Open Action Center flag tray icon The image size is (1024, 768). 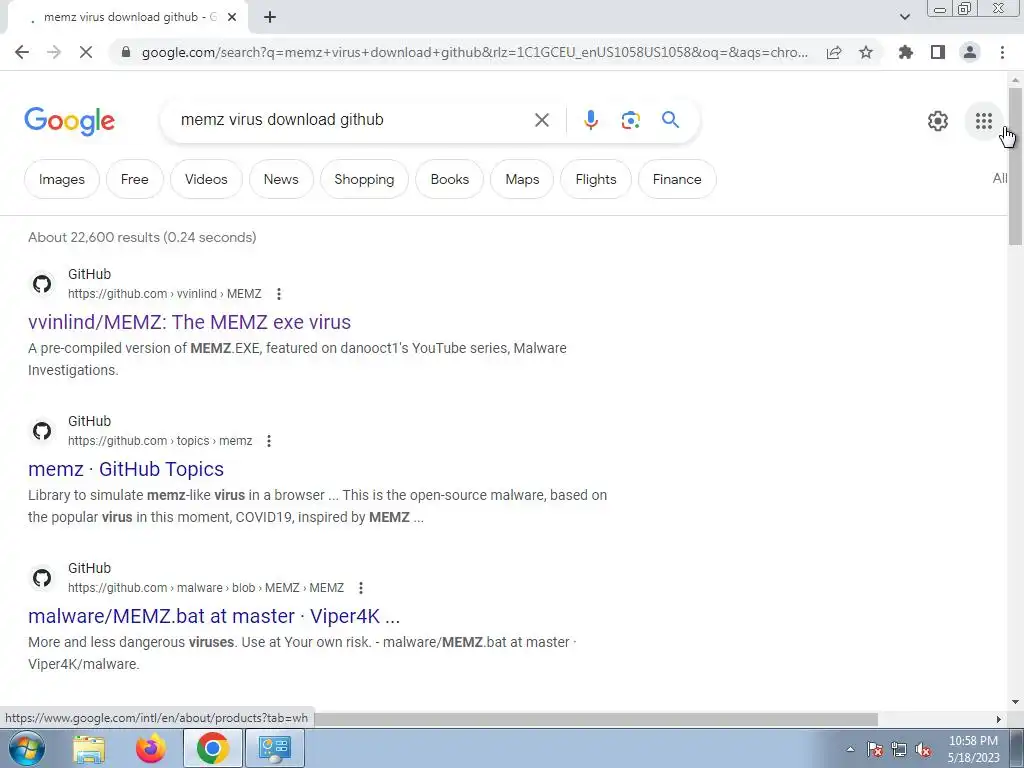[x=875, y=750]
